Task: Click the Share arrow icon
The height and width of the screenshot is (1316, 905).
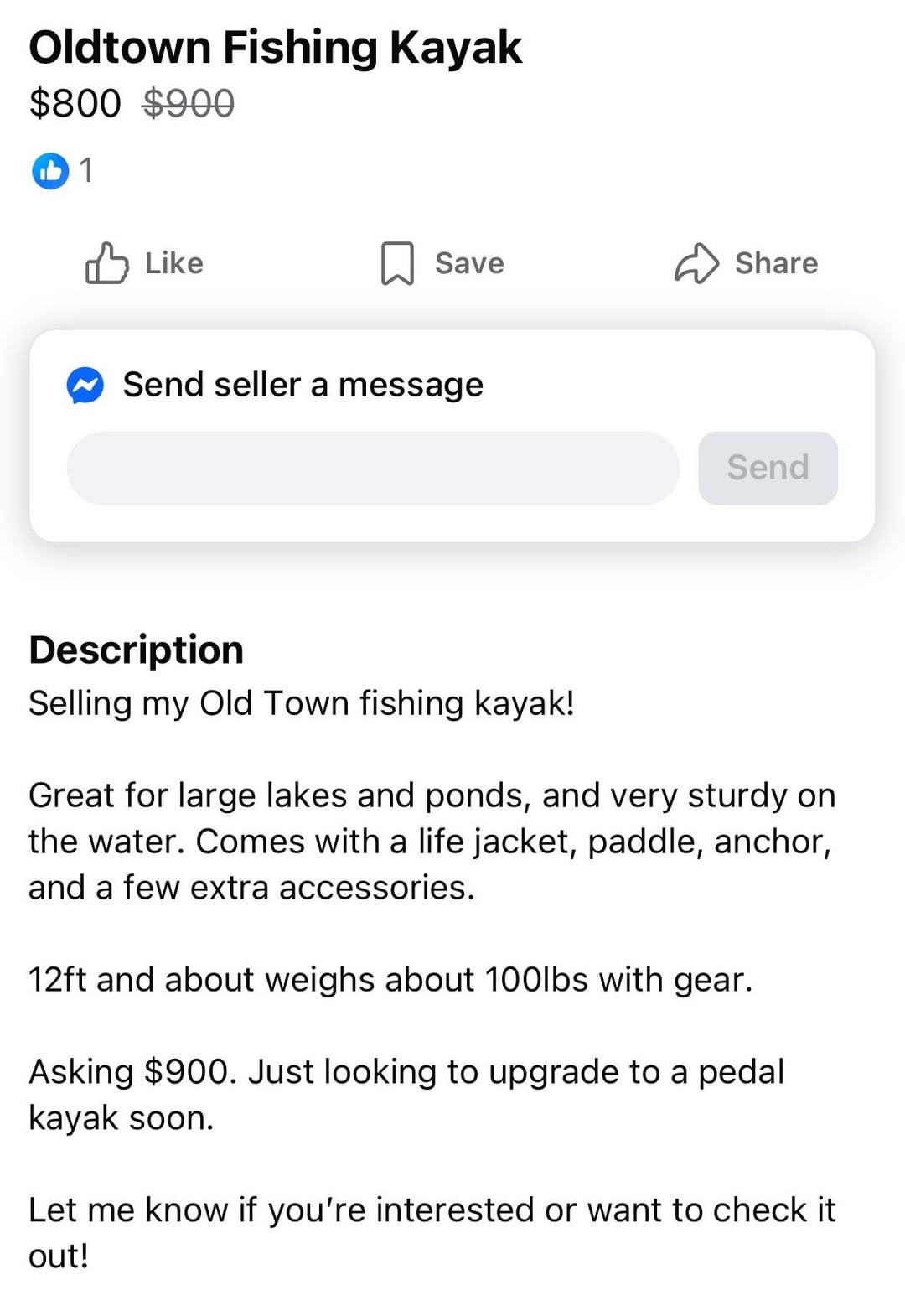Action: pyautogui.click(x=696, y=263)
